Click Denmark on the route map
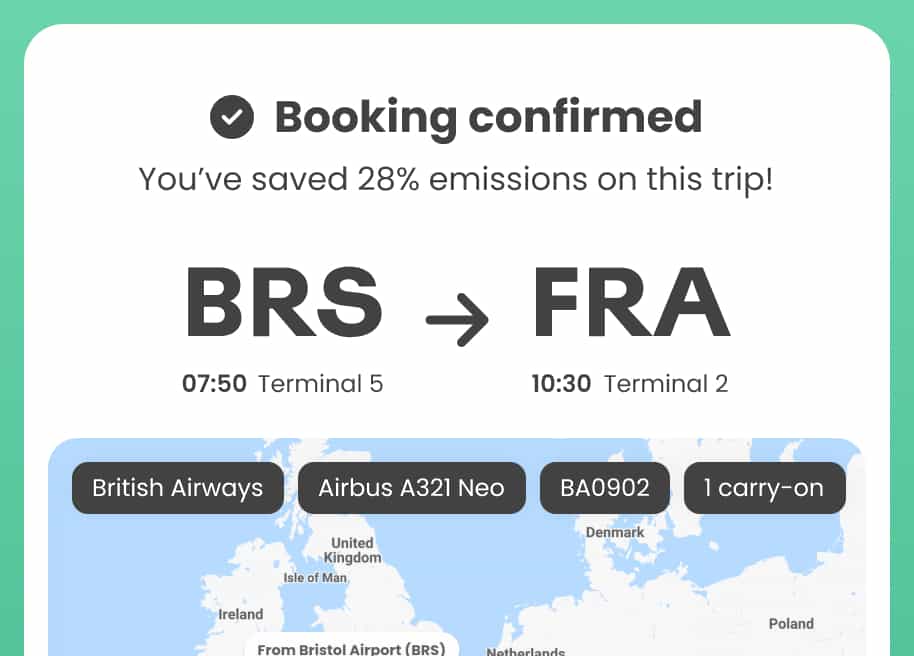Image resolution: width=914 pixels, height=656 pixels. pyautogui.click(x=614, y=532)
